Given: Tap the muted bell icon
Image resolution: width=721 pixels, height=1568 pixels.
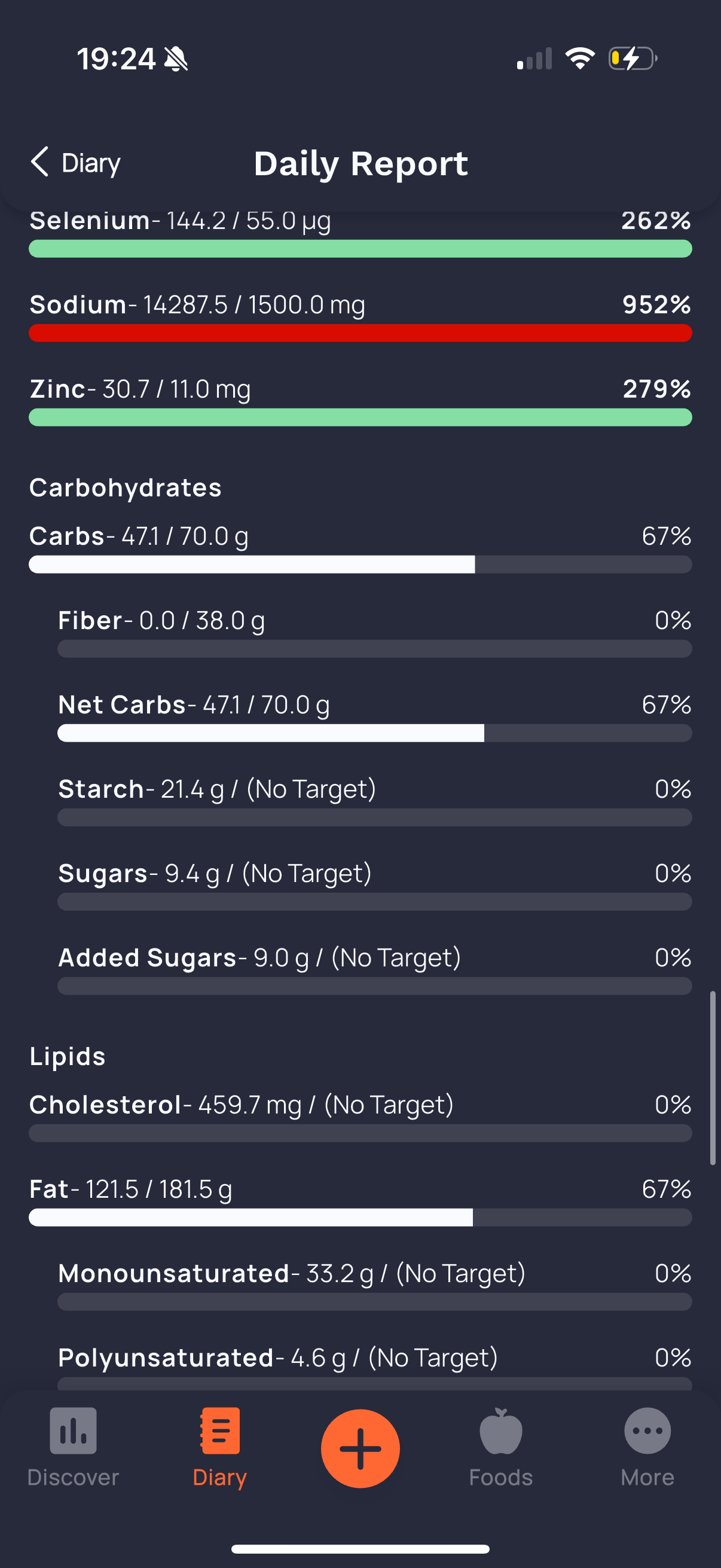Looking at the screenshot, I should point(176,59).
